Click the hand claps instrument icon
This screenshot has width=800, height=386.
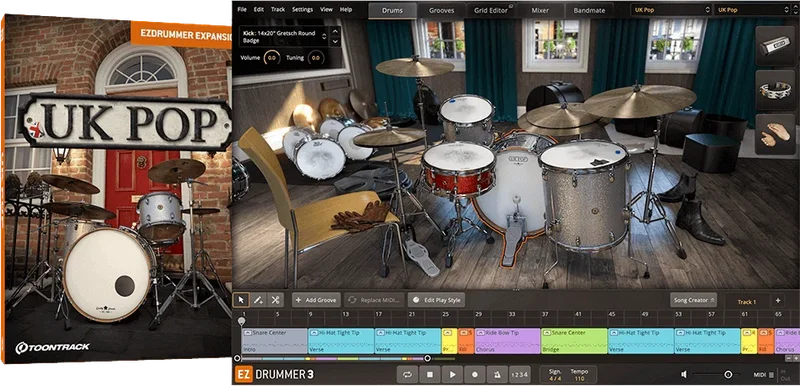(775, 134)
